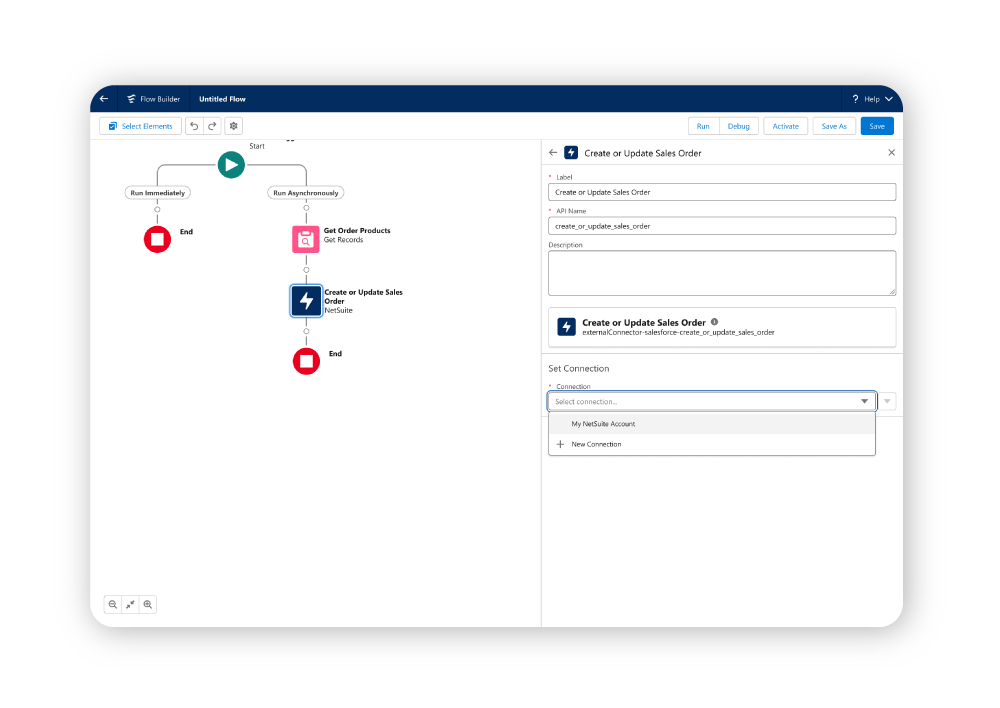The width and height of the screenshot is (1000, 708).
Task: Fit the flow to view
Action: (130, 605)
